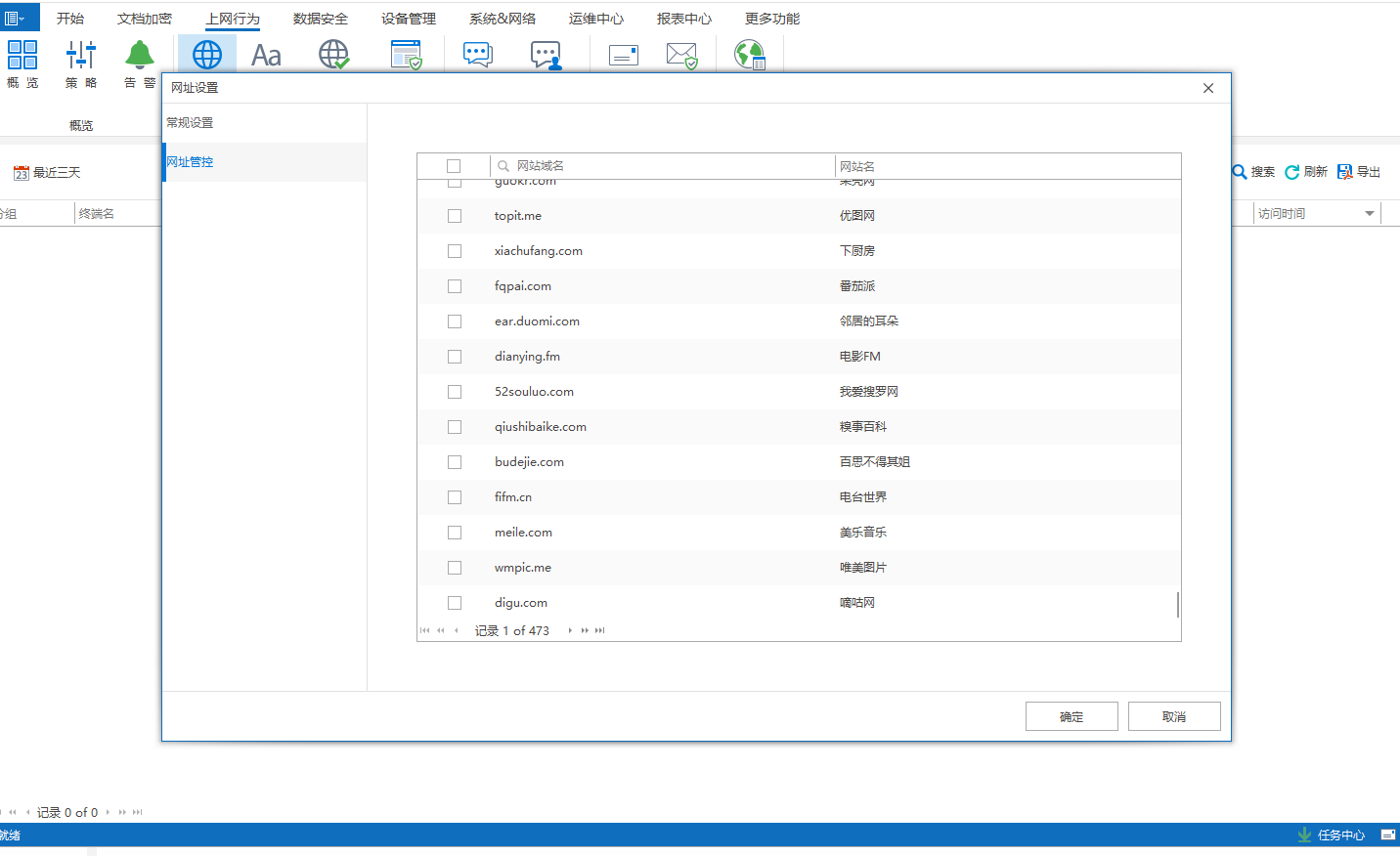Viewport: 1400px width, 856px height.
Task: Switch to the 数据安全 ribbon tab
Action: (320, 19)
